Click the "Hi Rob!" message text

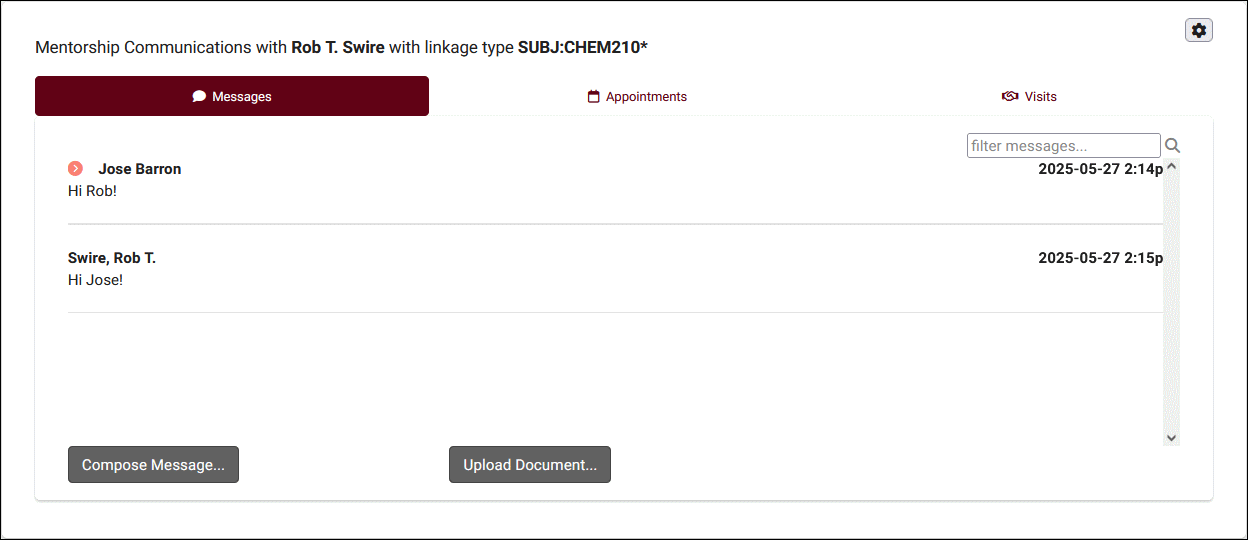click(92, 191)
